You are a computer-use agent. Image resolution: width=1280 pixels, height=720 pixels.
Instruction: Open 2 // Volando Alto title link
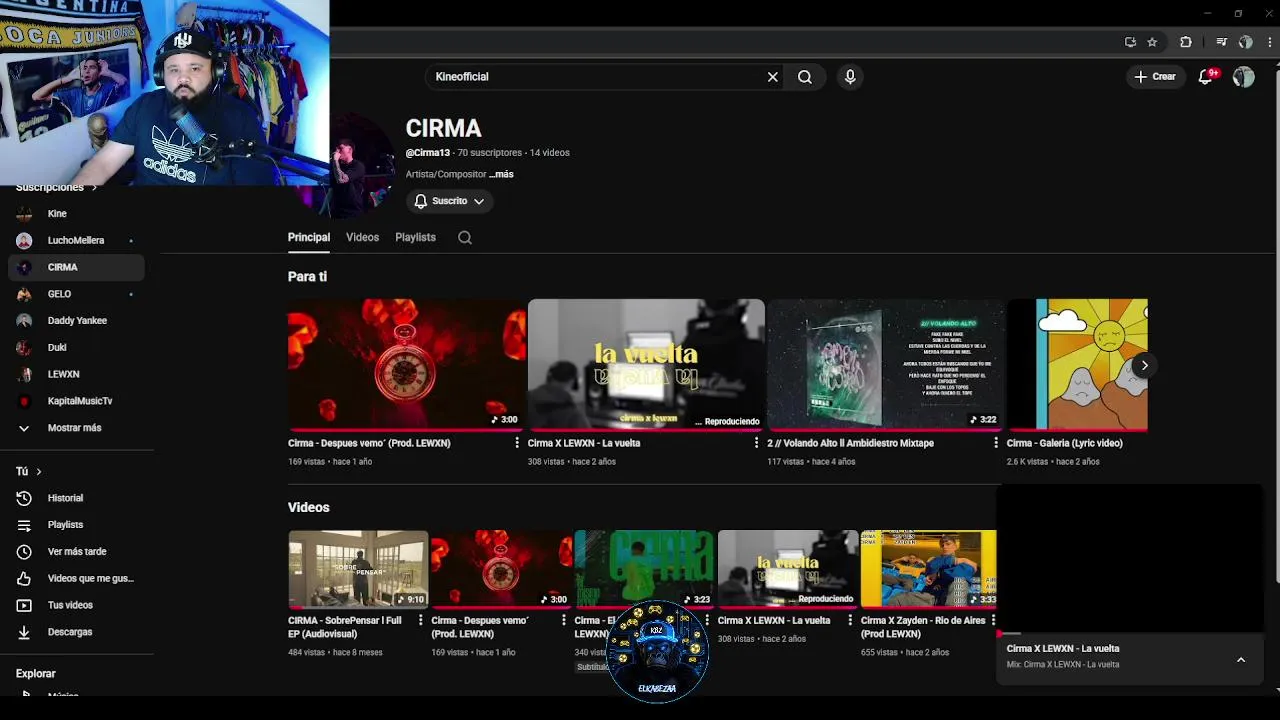(850, 443)
